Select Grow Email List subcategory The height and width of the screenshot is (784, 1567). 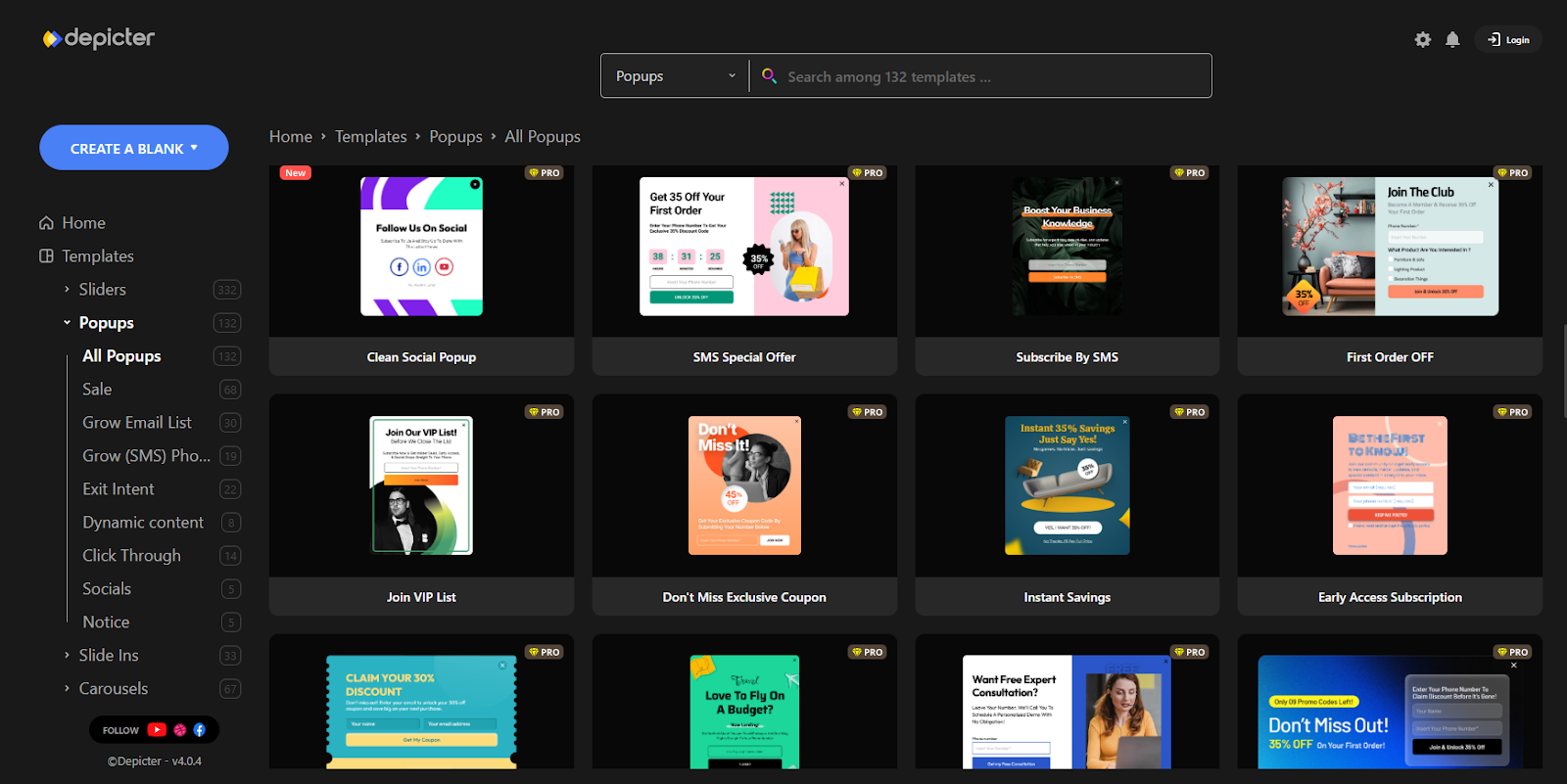pos(137,422)
